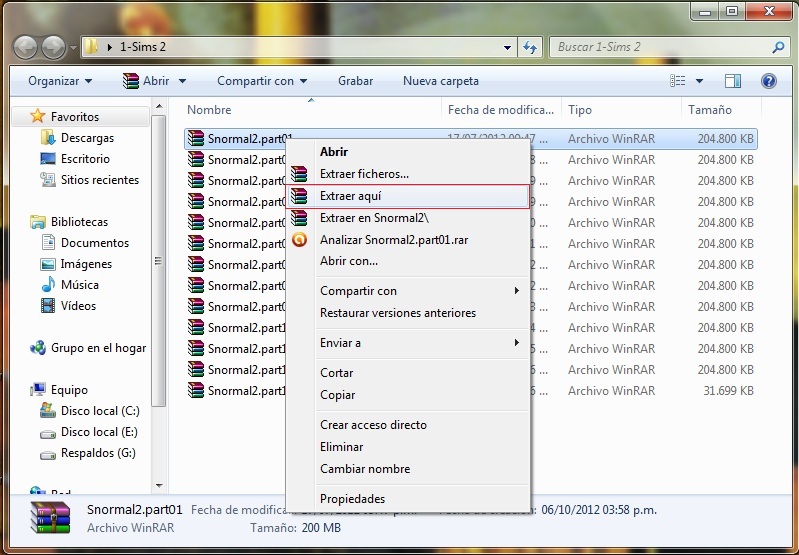Click the 31.699 KB size cell
The height and width of the screenshot is (555, 799).
(x=728, y=391)
